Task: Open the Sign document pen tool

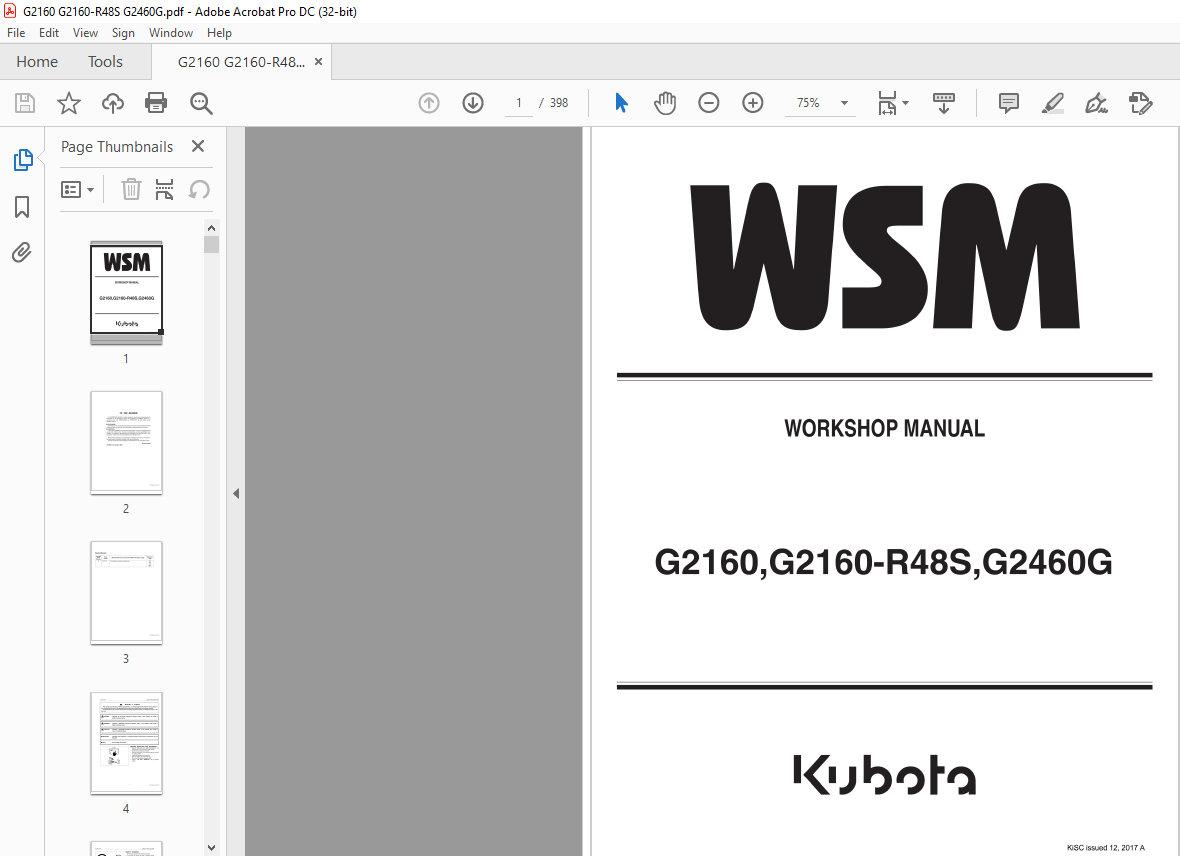Action: coord(1096,103)
